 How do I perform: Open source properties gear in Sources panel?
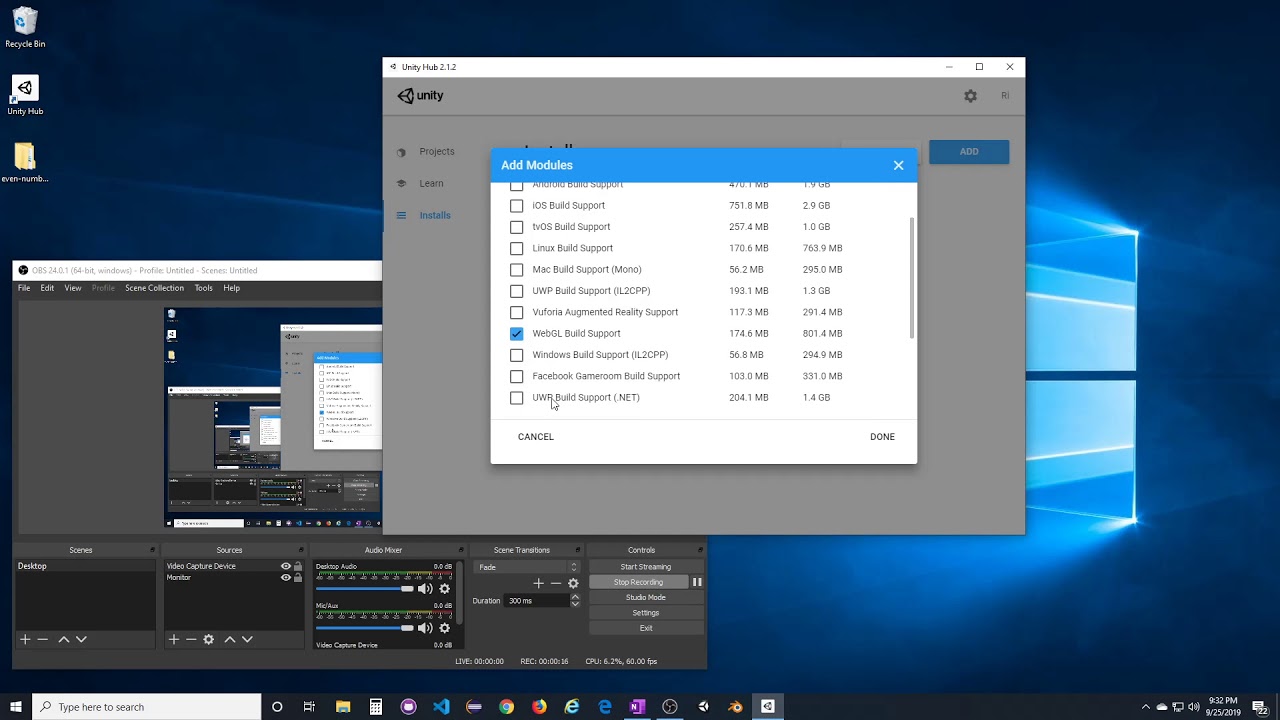point(208,639)
